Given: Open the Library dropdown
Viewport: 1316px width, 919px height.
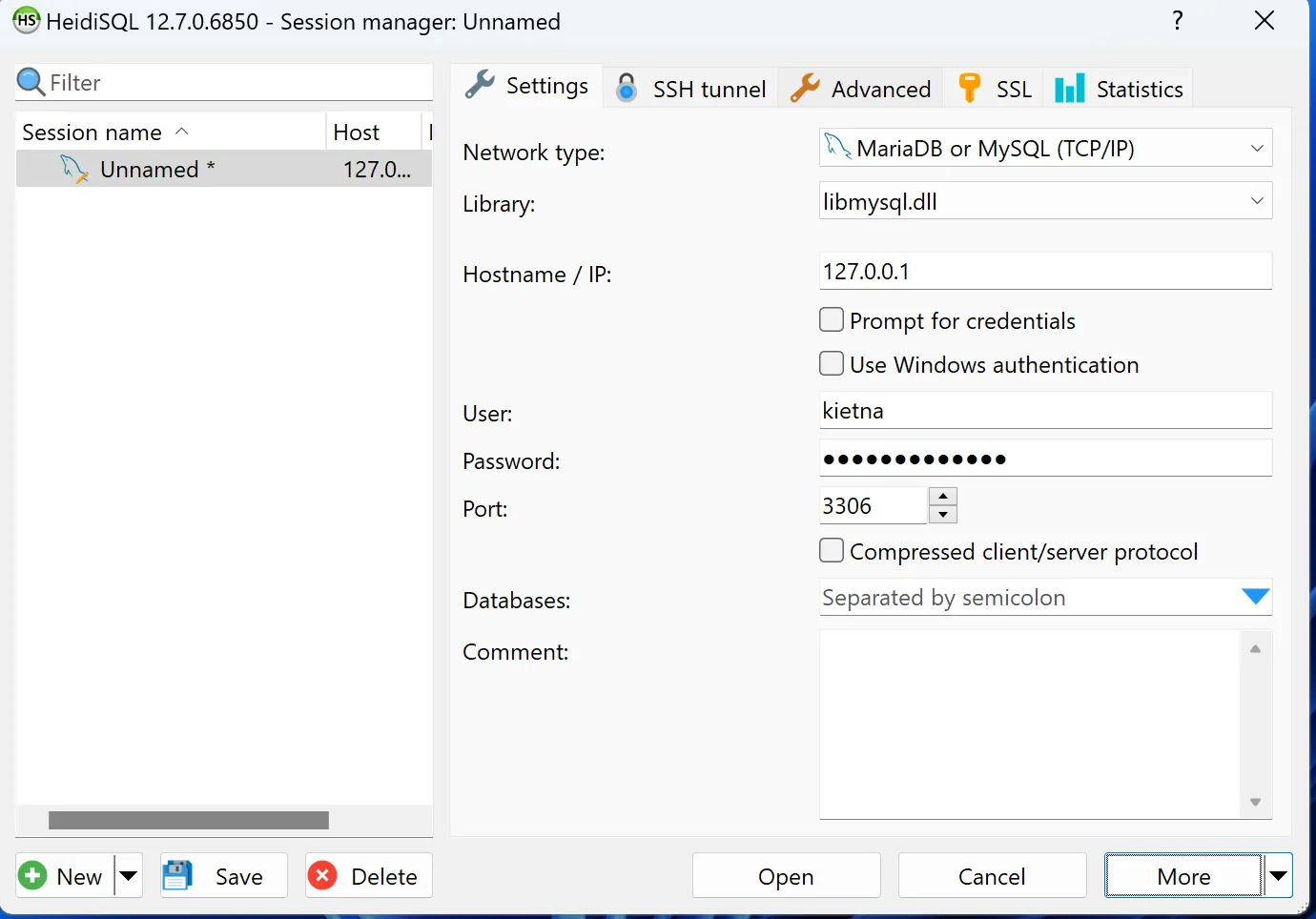Looking at the screenshot, I should click(x=1257, y=201).
